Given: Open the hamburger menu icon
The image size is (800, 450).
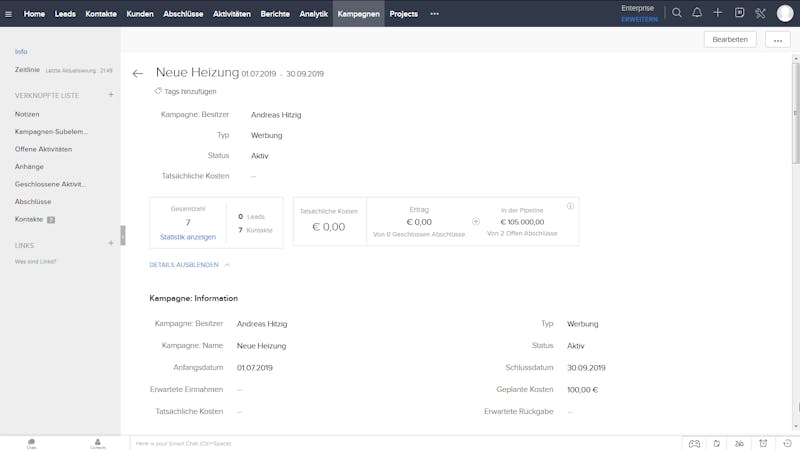Looking at the screenshot, I should tap(8, 14).
